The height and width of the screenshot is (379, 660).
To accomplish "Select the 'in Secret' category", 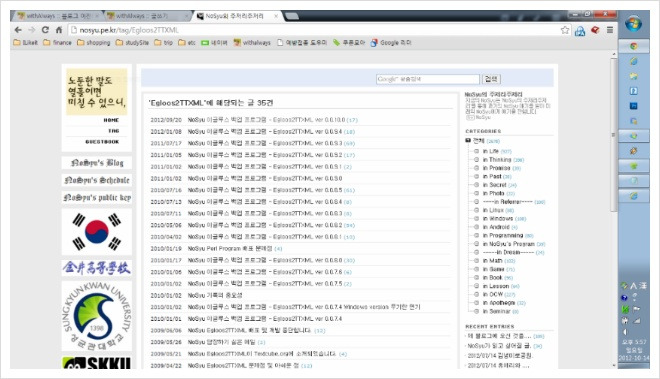I will coord(495,185).
